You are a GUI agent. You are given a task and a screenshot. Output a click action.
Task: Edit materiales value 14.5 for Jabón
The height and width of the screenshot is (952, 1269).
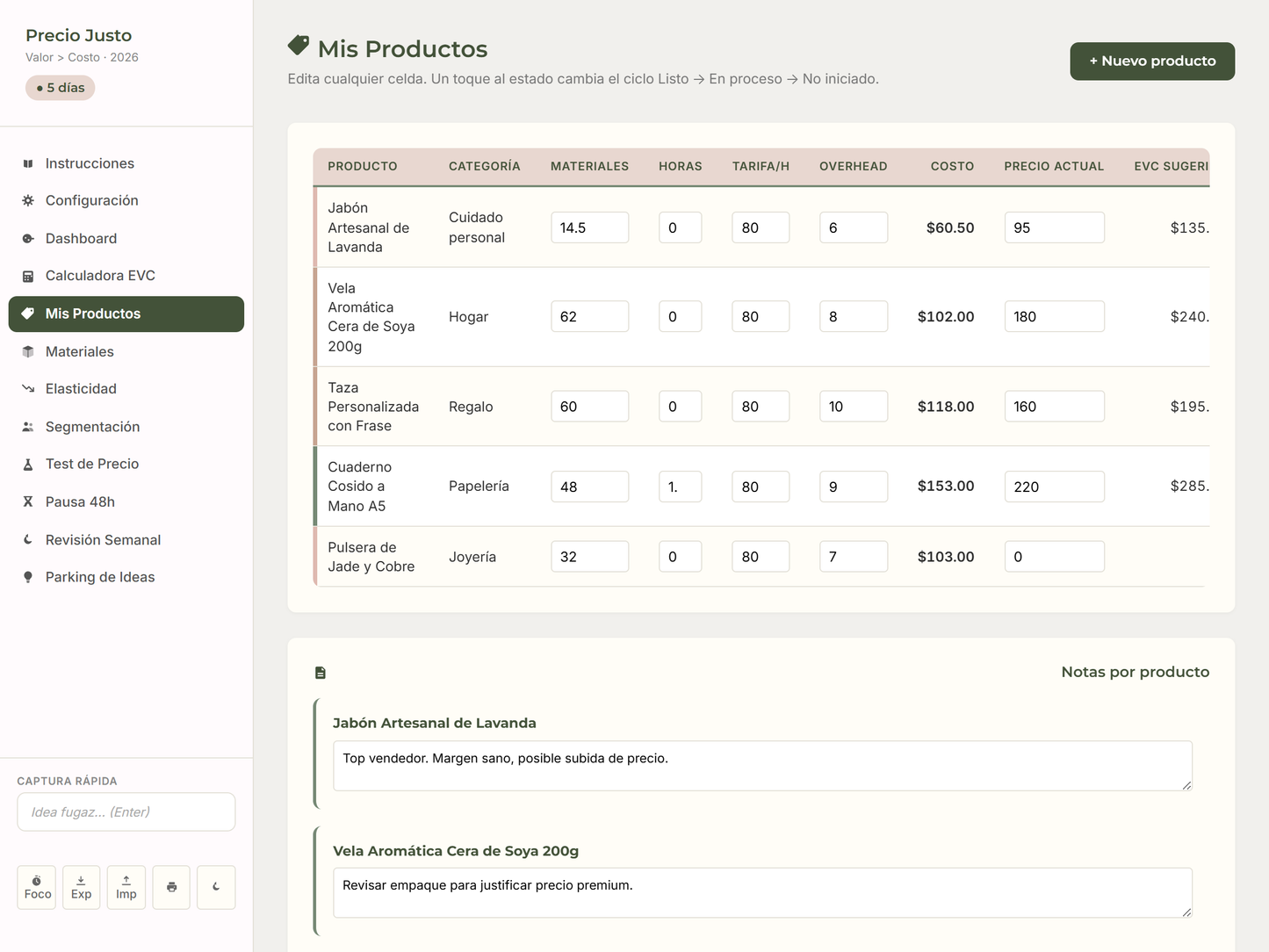[590, 227]
